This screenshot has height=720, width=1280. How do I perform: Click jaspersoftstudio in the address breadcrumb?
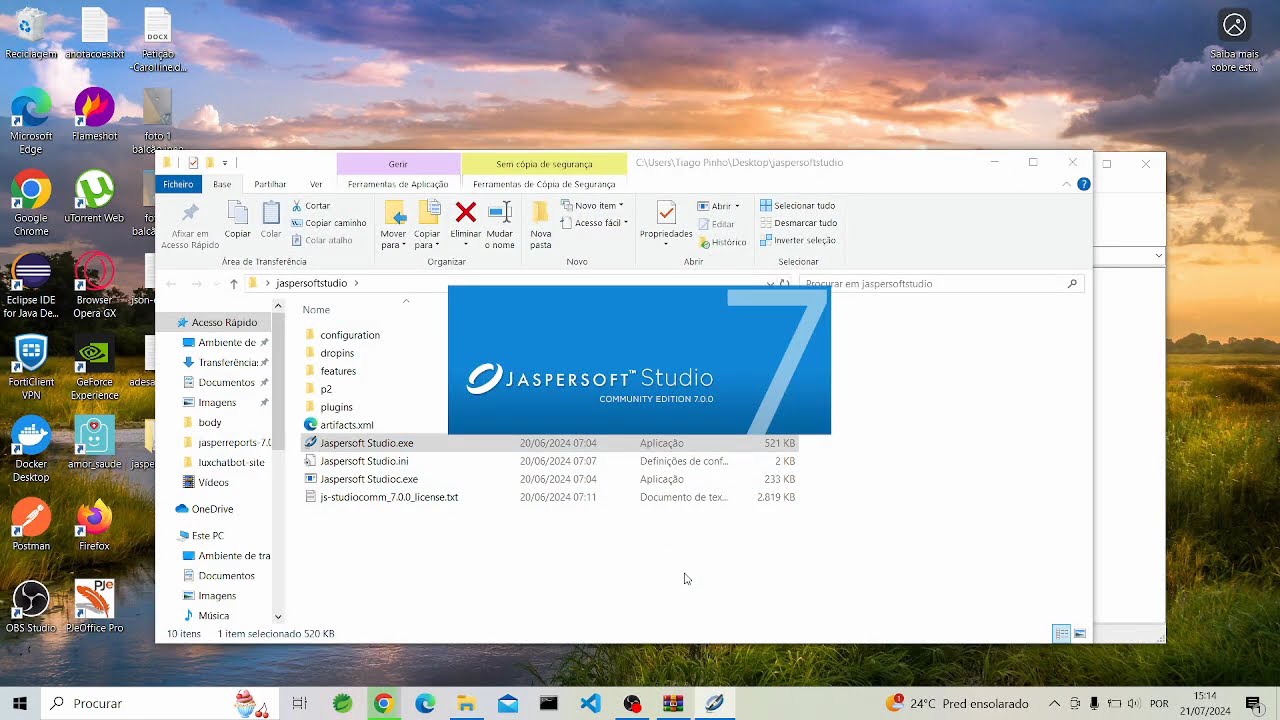pos(311,284)
